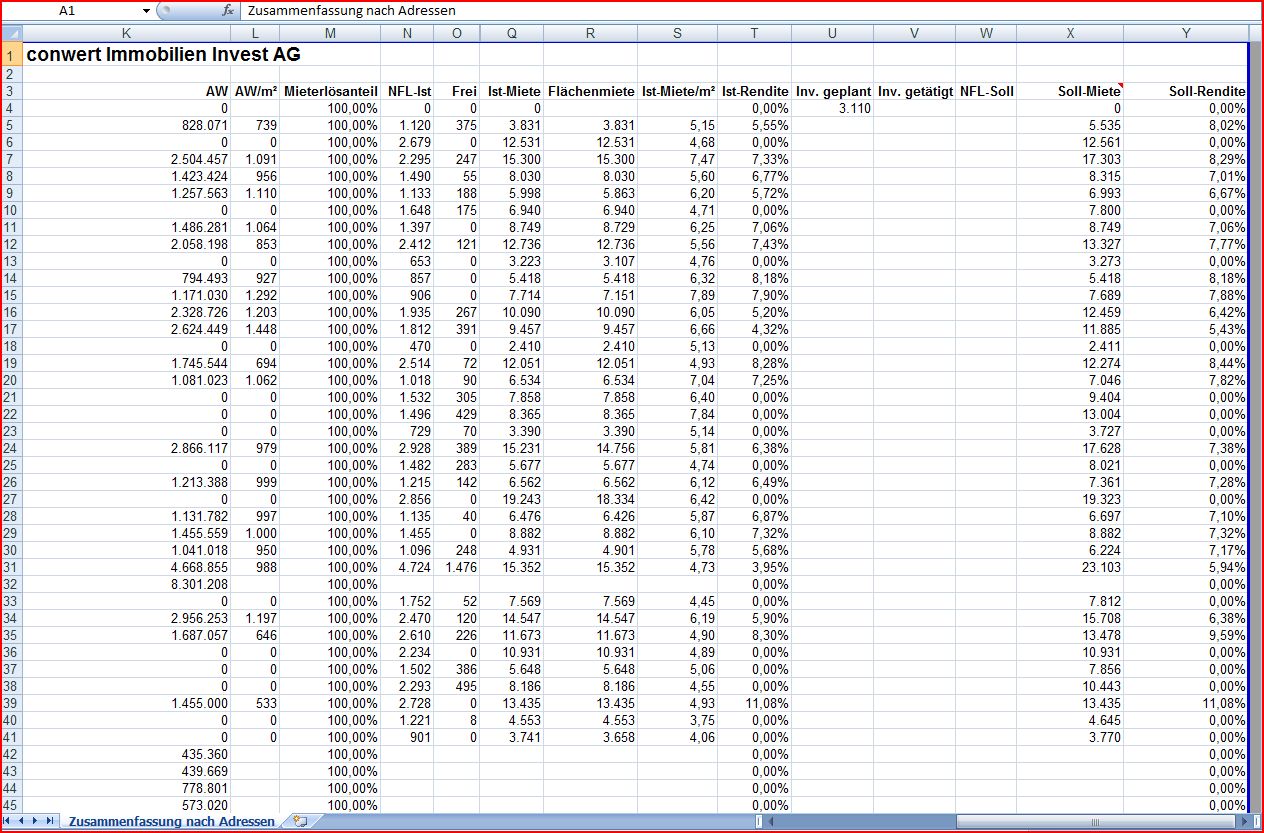Click the next sheet navigation arrow

(36, 821)
